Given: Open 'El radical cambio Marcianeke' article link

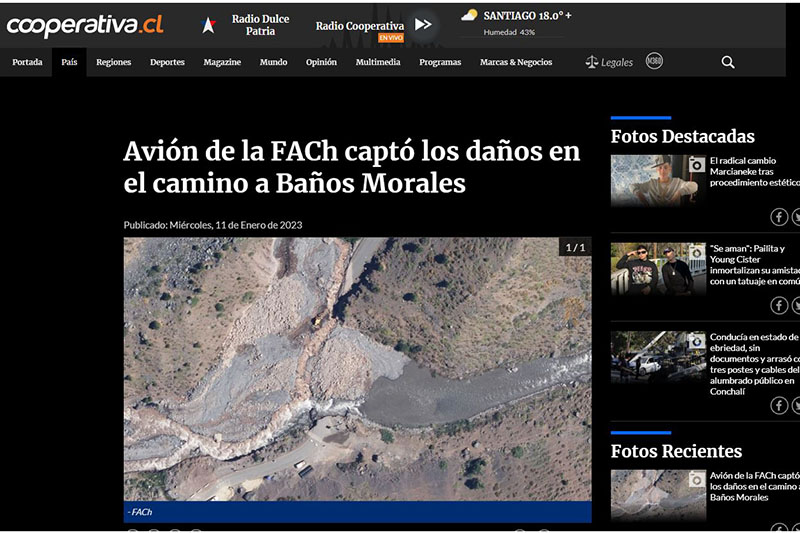Looking at the screenshot, I should (x=754, y=171).
